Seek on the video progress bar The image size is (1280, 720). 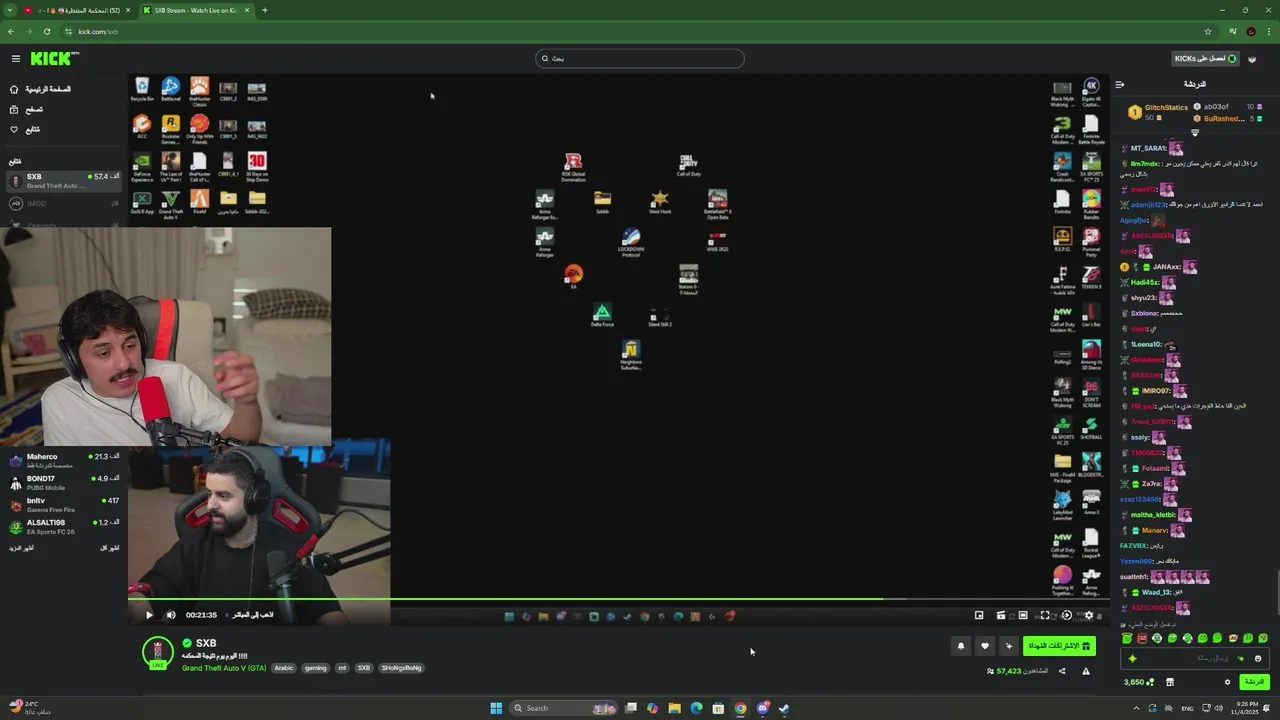point(620,600)
